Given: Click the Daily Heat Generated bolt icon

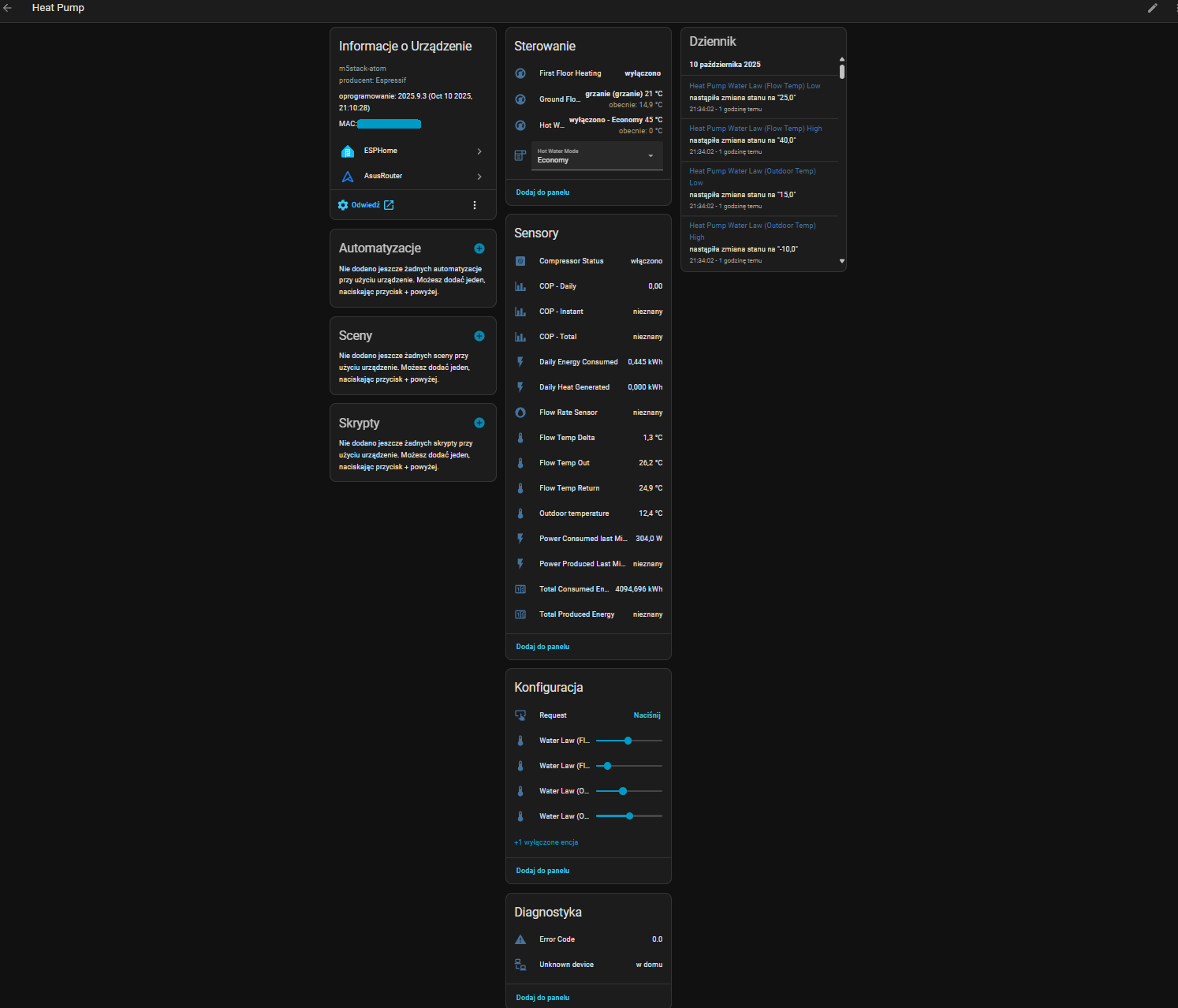Looking at the screenshot, I should 520,387.
